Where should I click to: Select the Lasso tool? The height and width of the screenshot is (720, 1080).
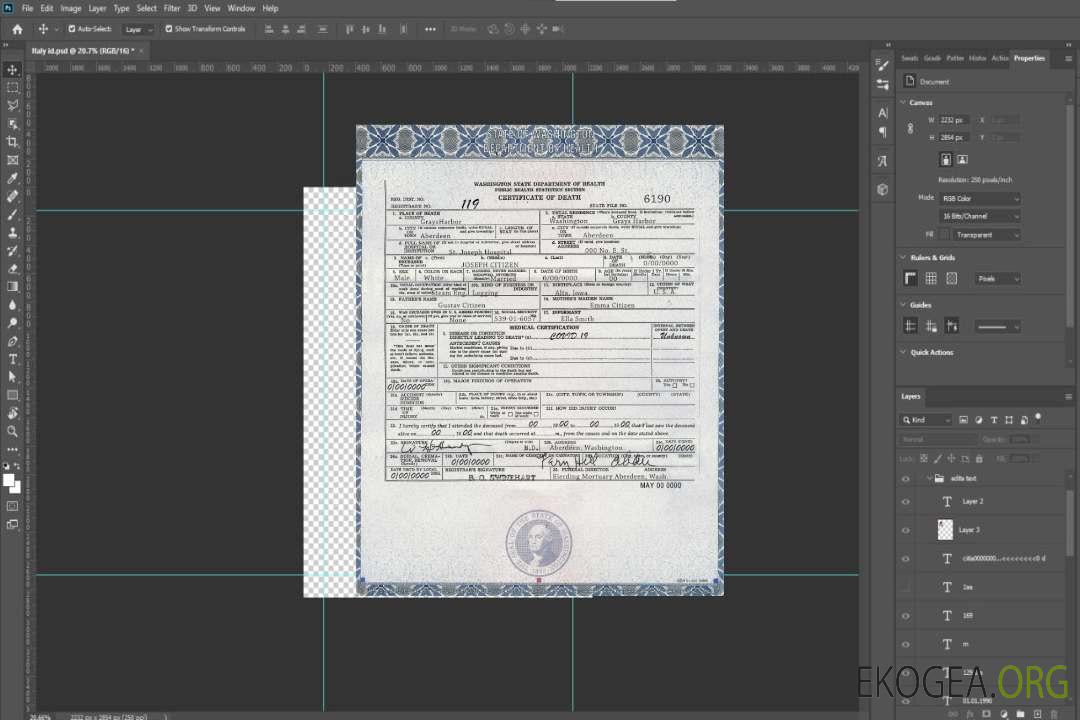click(x=12, y=105)
